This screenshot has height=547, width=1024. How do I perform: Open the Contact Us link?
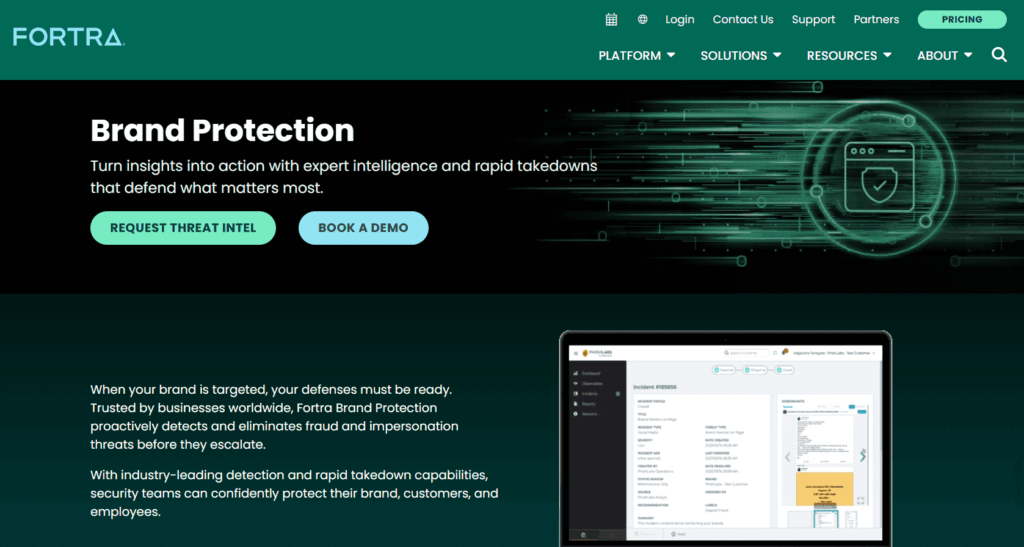[x=743, y=20]
